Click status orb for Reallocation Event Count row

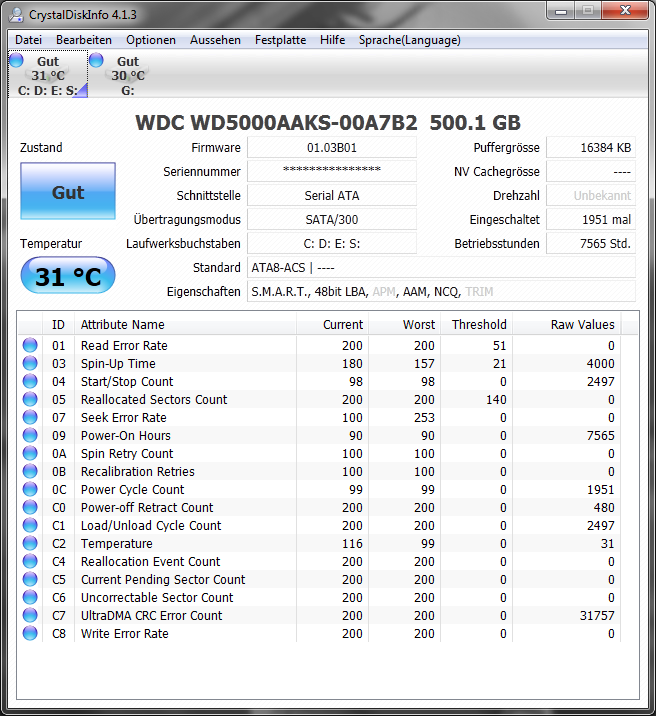tap(30, 561)
